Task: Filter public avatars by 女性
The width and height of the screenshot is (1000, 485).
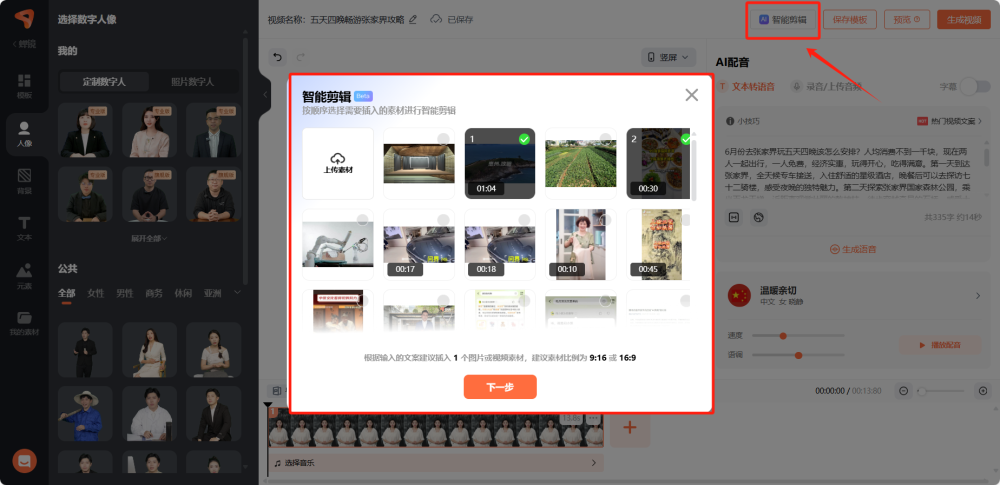Action: [x=96, y=293]
